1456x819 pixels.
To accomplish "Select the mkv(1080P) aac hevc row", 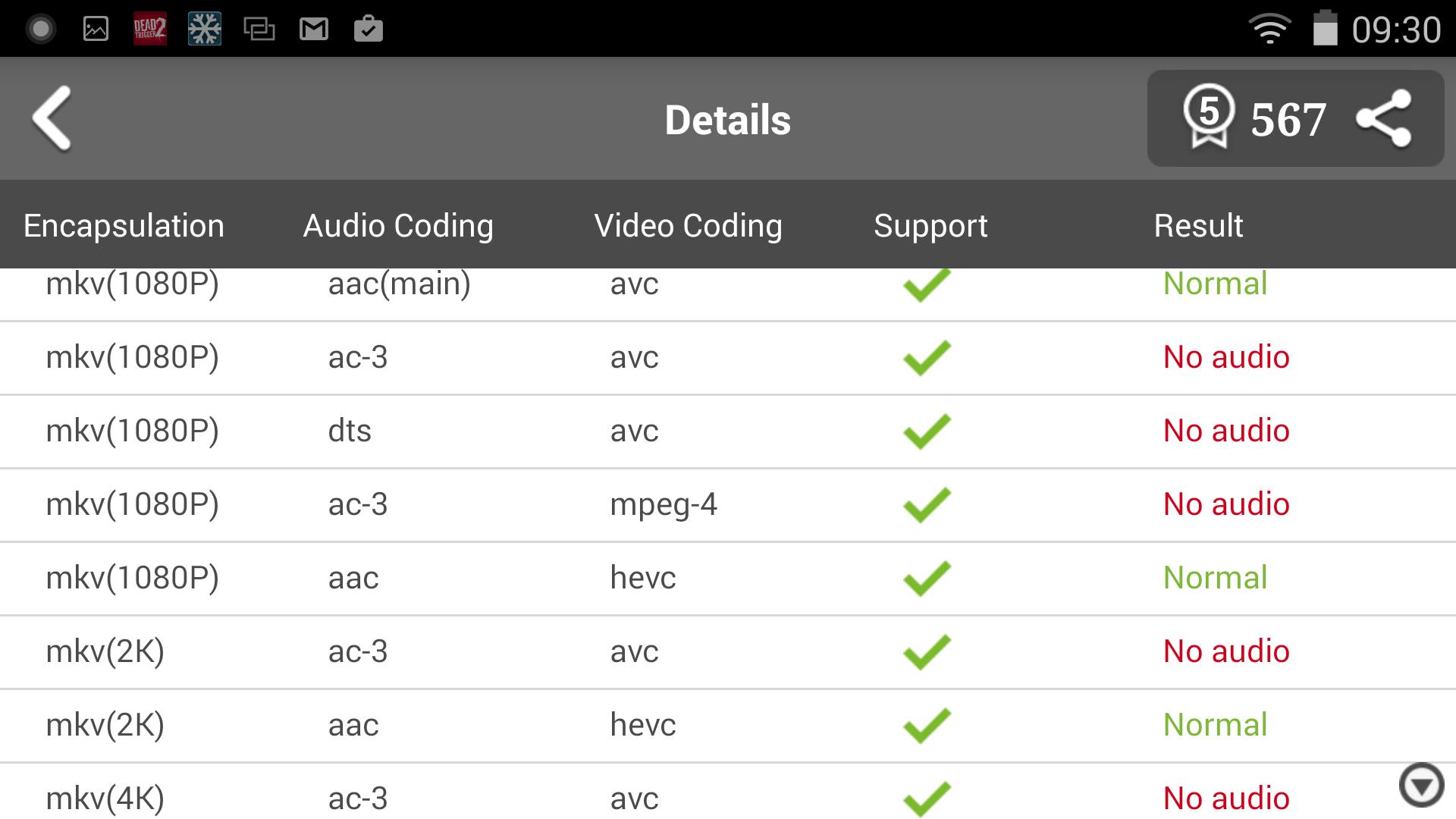I will (x=728, y=578).
